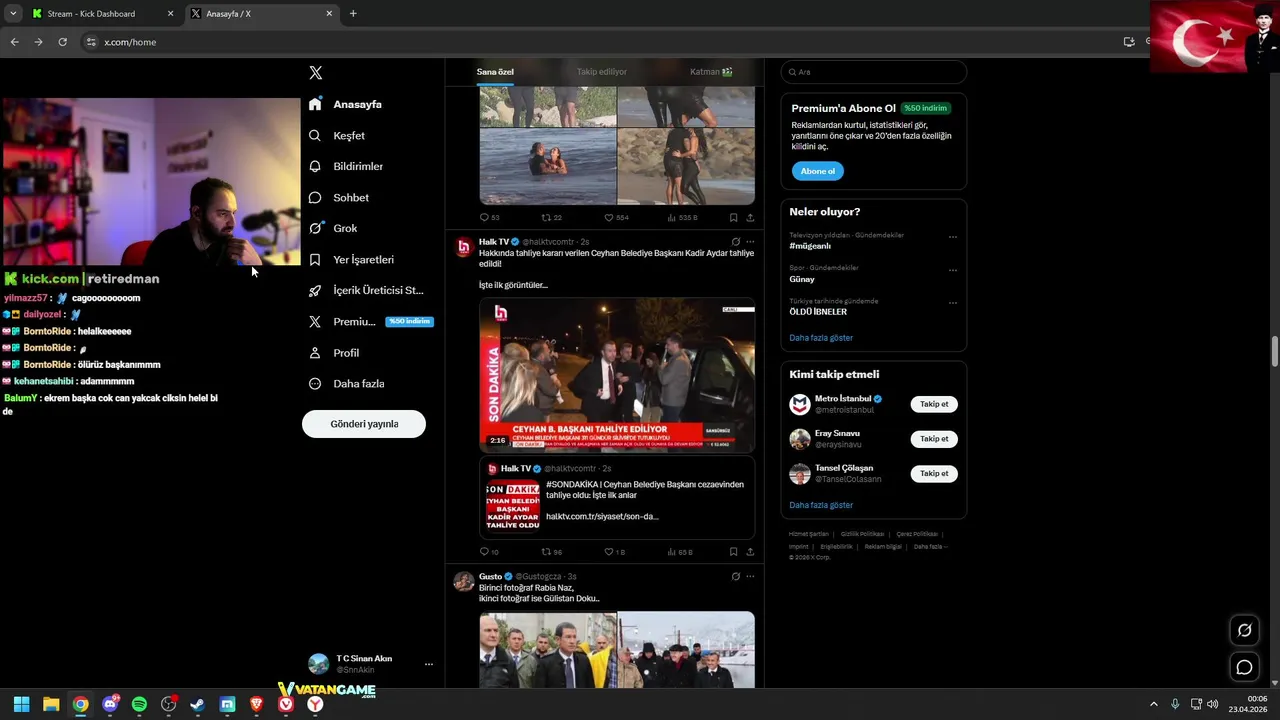The width and height of the screenshot is (1280, 720).
Task: Open options for the #mügeanlı trend
Action: (x=953, y=238)
